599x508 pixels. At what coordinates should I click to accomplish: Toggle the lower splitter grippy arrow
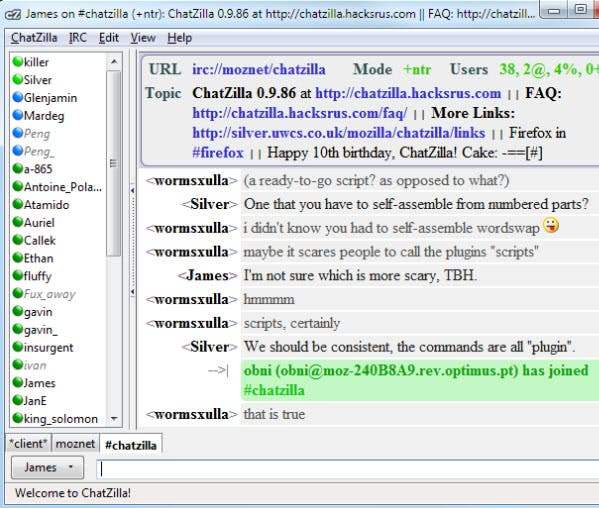(x=133, y=292)
